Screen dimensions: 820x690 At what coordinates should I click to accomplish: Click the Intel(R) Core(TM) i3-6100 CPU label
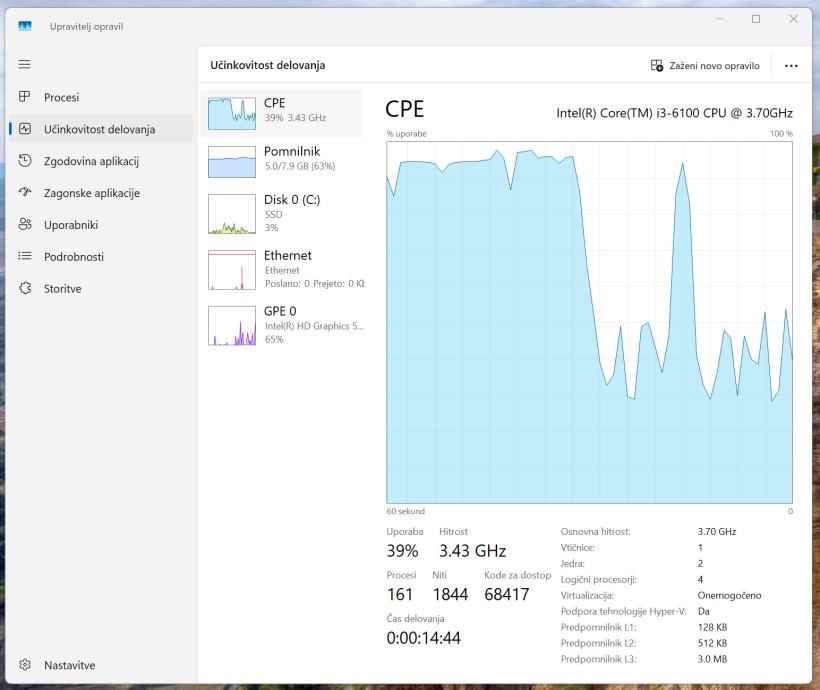(x=675, y=113)
